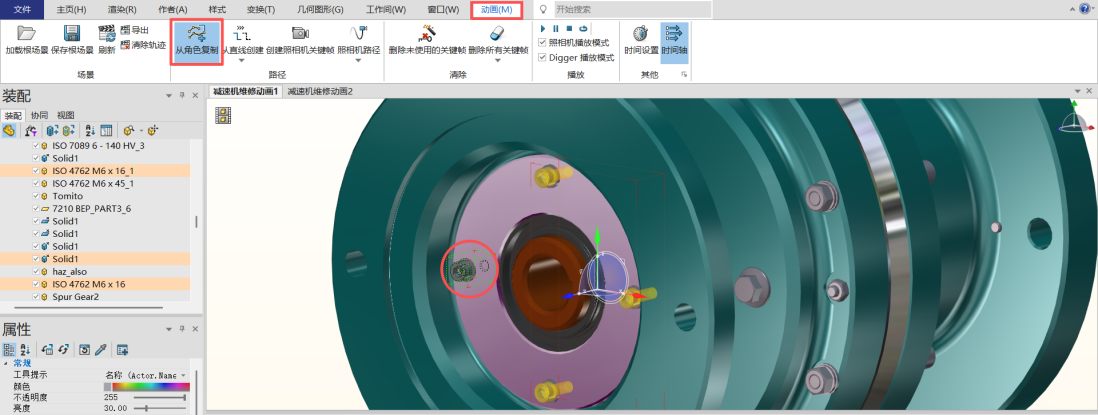Screen dimensions: 1098x415
Task: Click the 3D axis compass in viewport
Action: click(x=1073, y=117)
